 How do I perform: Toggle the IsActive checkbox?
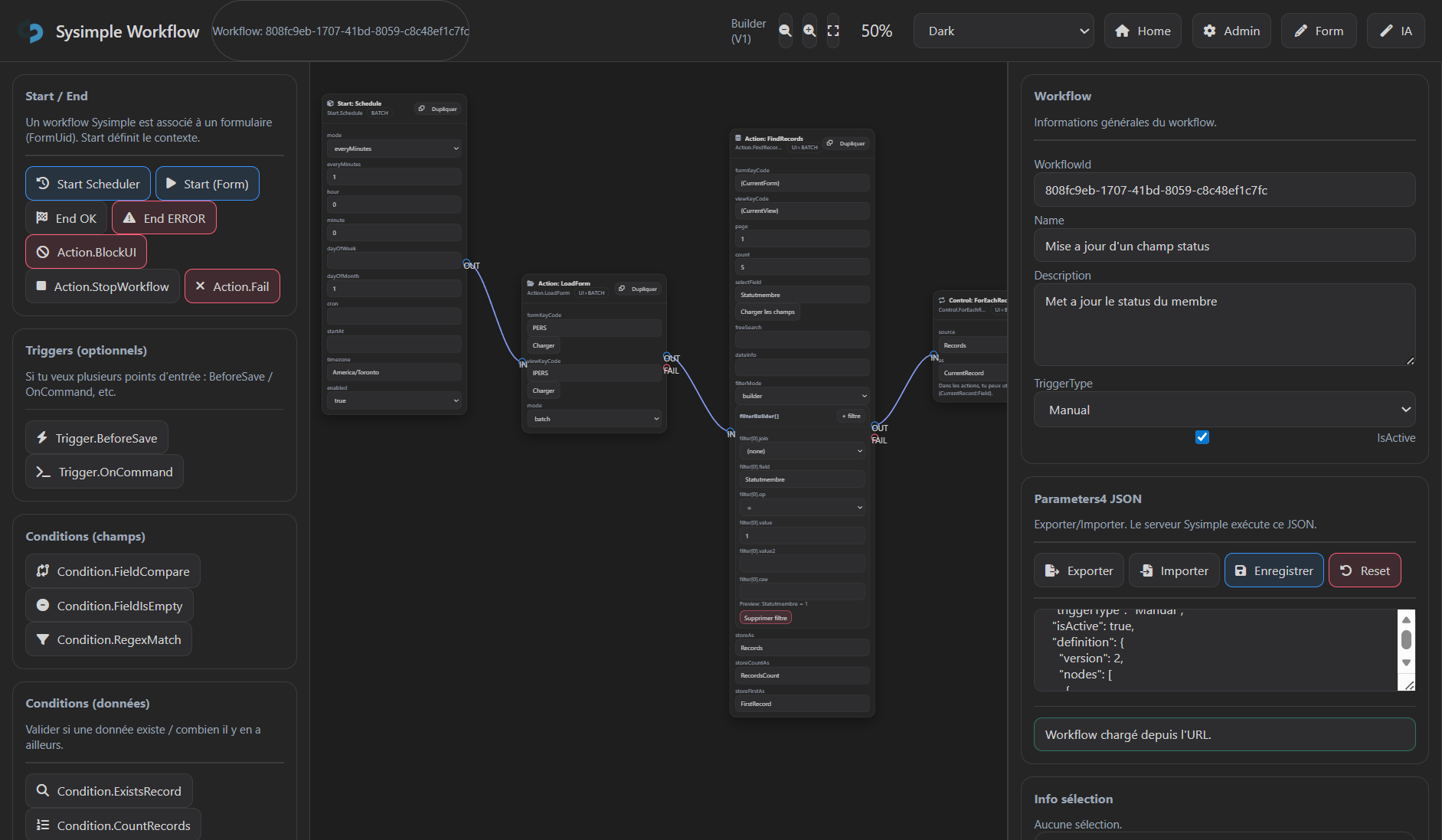click(x=1202, y=437)
